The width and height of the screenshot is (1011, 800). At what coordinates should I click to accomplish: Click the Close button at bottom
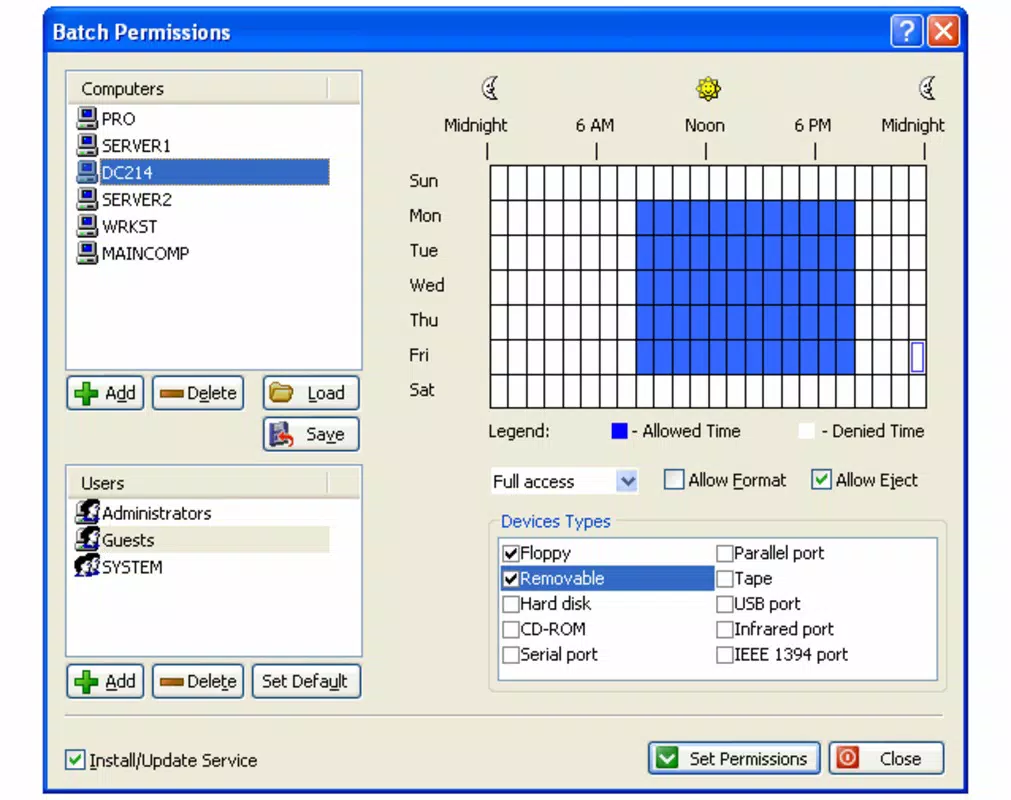[x=887, y=758]
